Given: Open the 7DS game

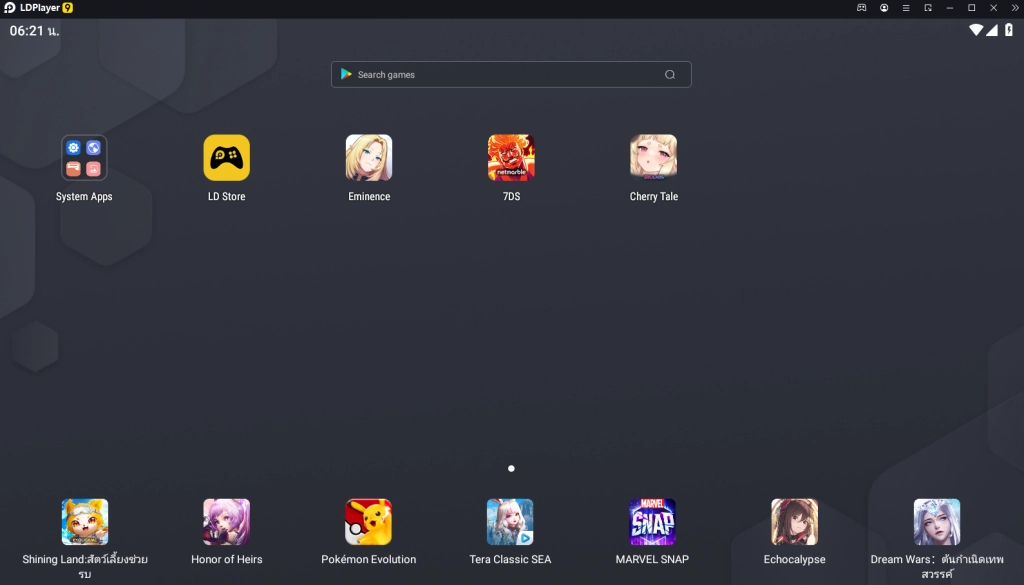Looking at the screenshot, I should [511, 157].
